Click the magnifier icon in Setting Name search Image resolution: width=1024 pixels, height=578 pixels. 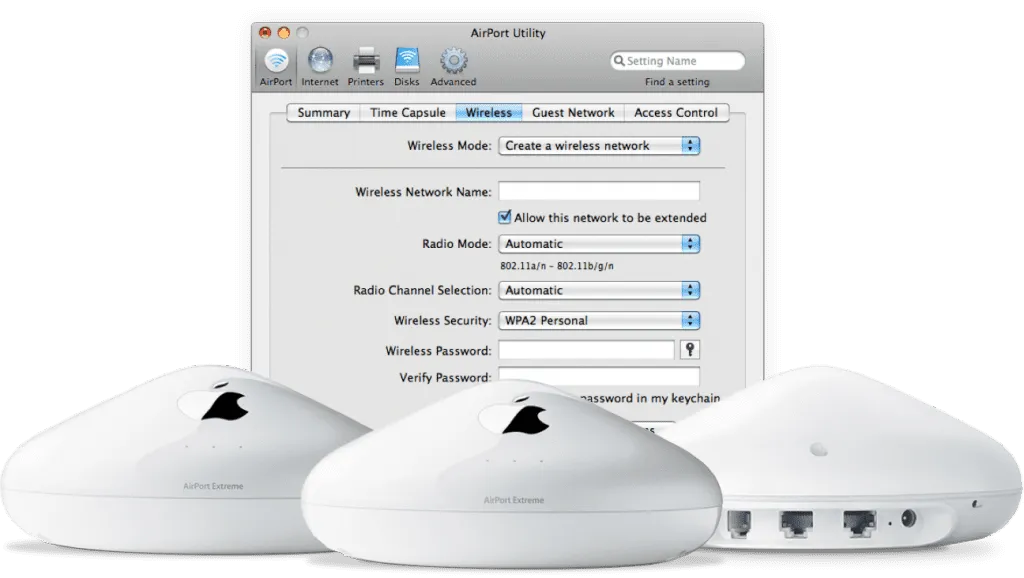pos(621,60)
